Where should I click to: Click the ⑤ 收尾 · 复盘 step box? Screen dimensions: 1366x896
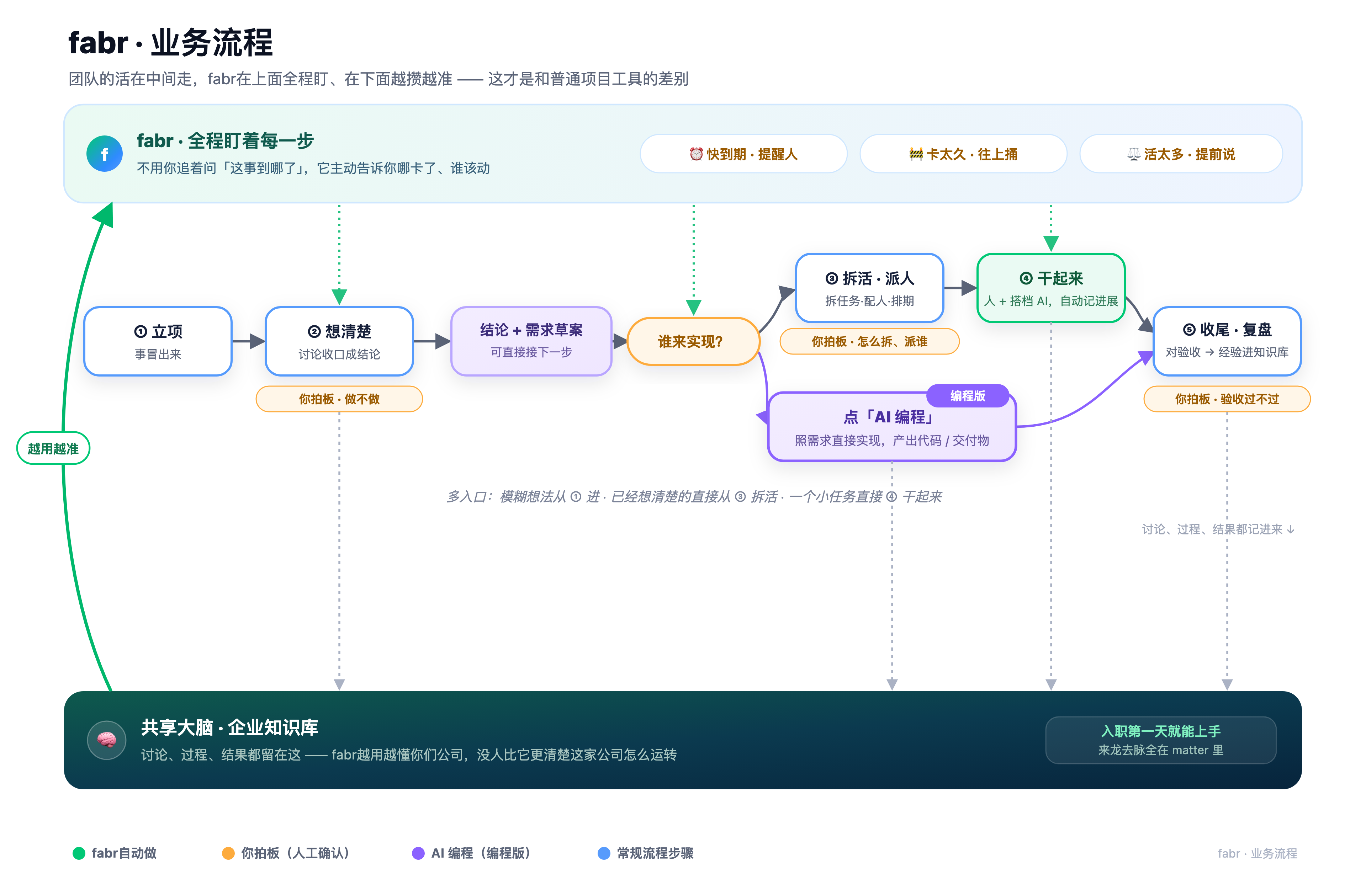(x=1227, y=341)
